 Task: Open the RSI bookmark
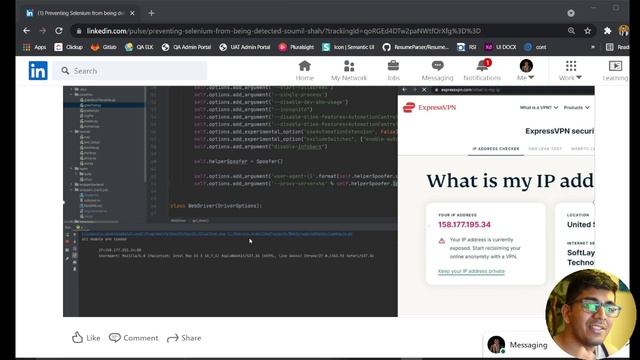click(x=467, y=47)
